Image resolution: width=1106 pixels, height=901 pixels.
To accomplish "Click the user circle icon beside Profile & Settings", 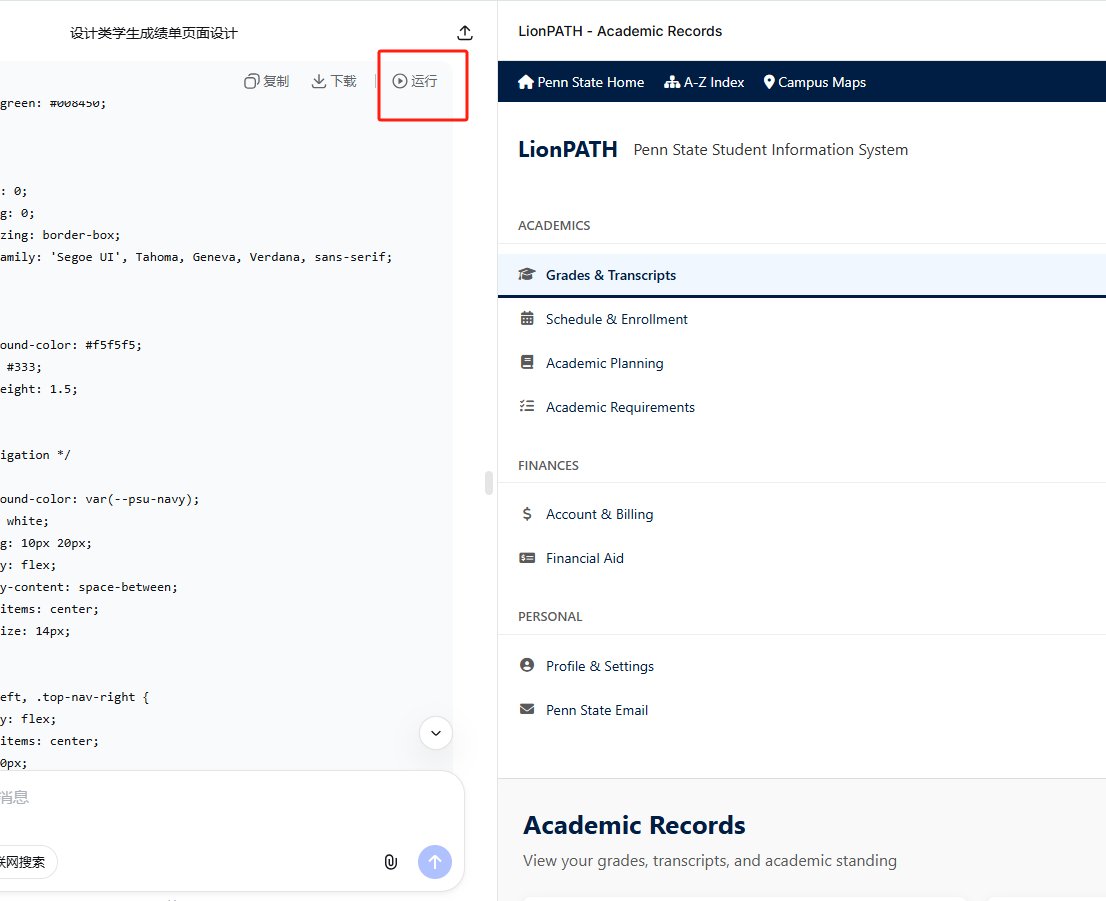I will point(527,665).
